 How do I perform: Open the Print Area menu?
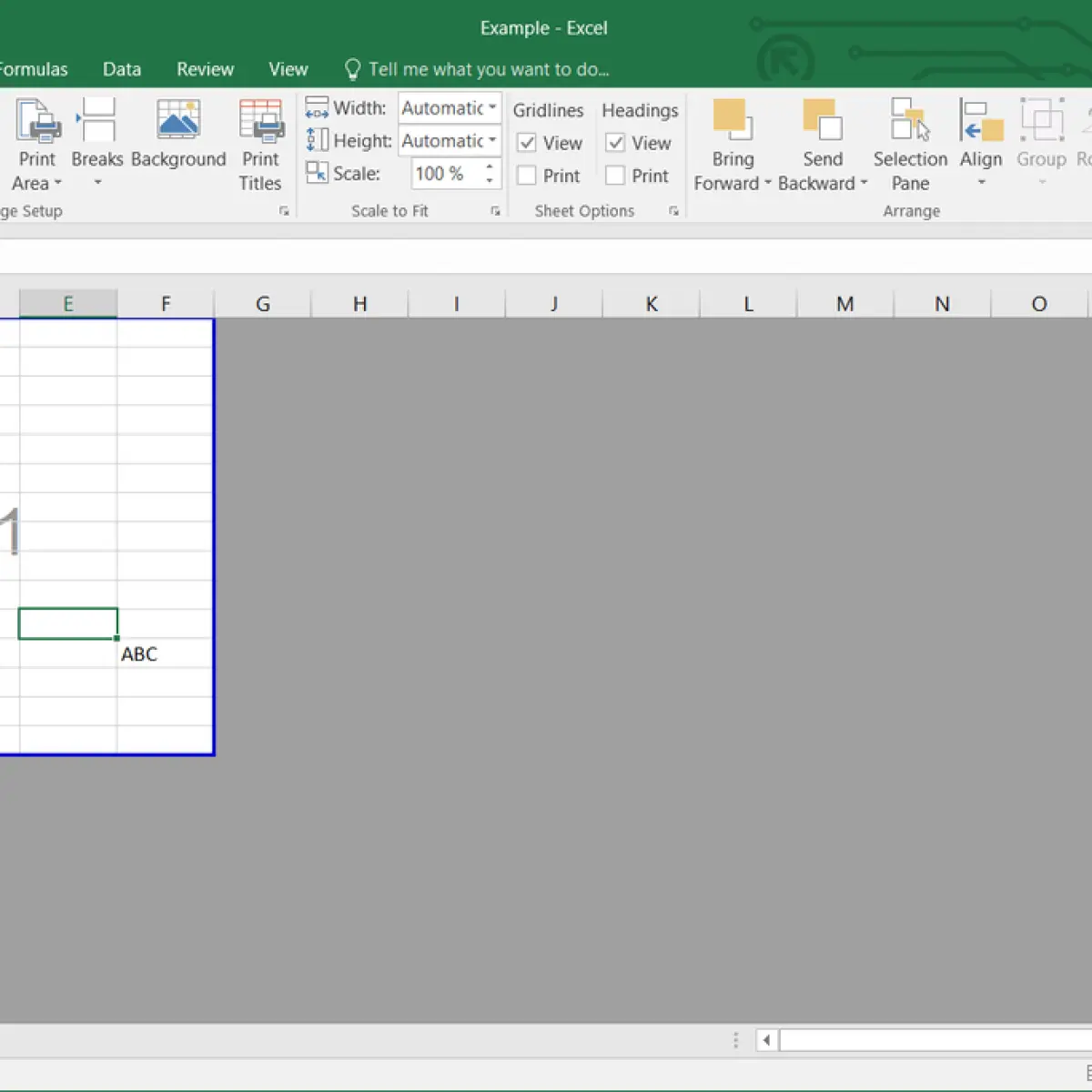(x=37, y=146)
